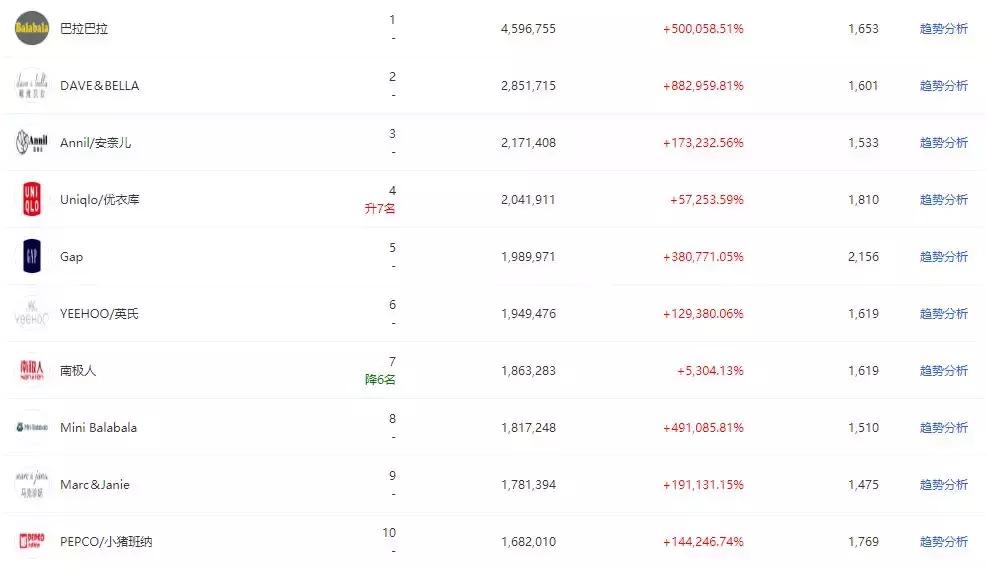Viewport: 988px width, 569px height.
Task: Click the PEPCO brand logo icon
Action: coord(31,542)
